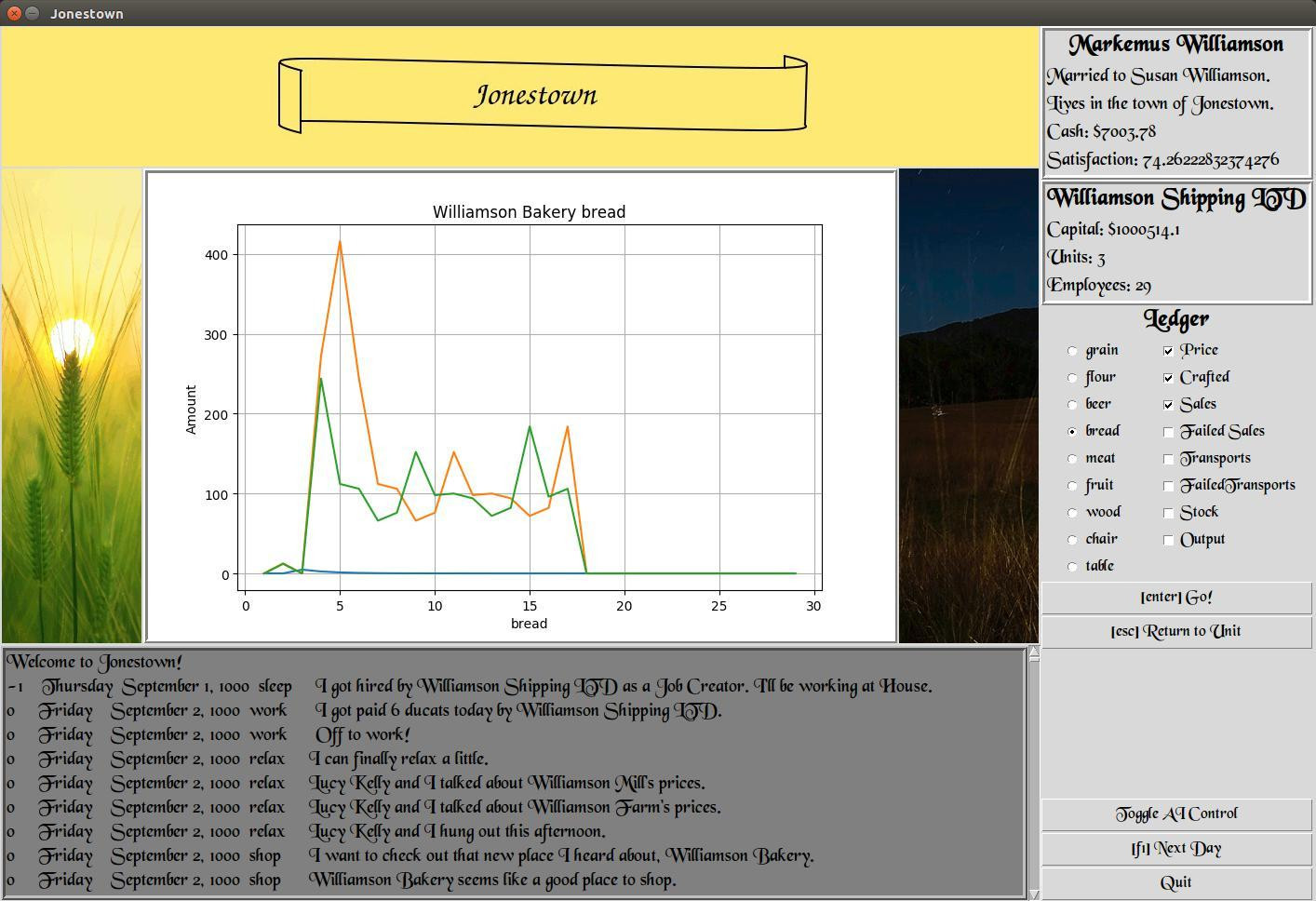1316x901 pixels.
Task: Turn on the Output checkbox
Action: click(x=1168, y=540)
